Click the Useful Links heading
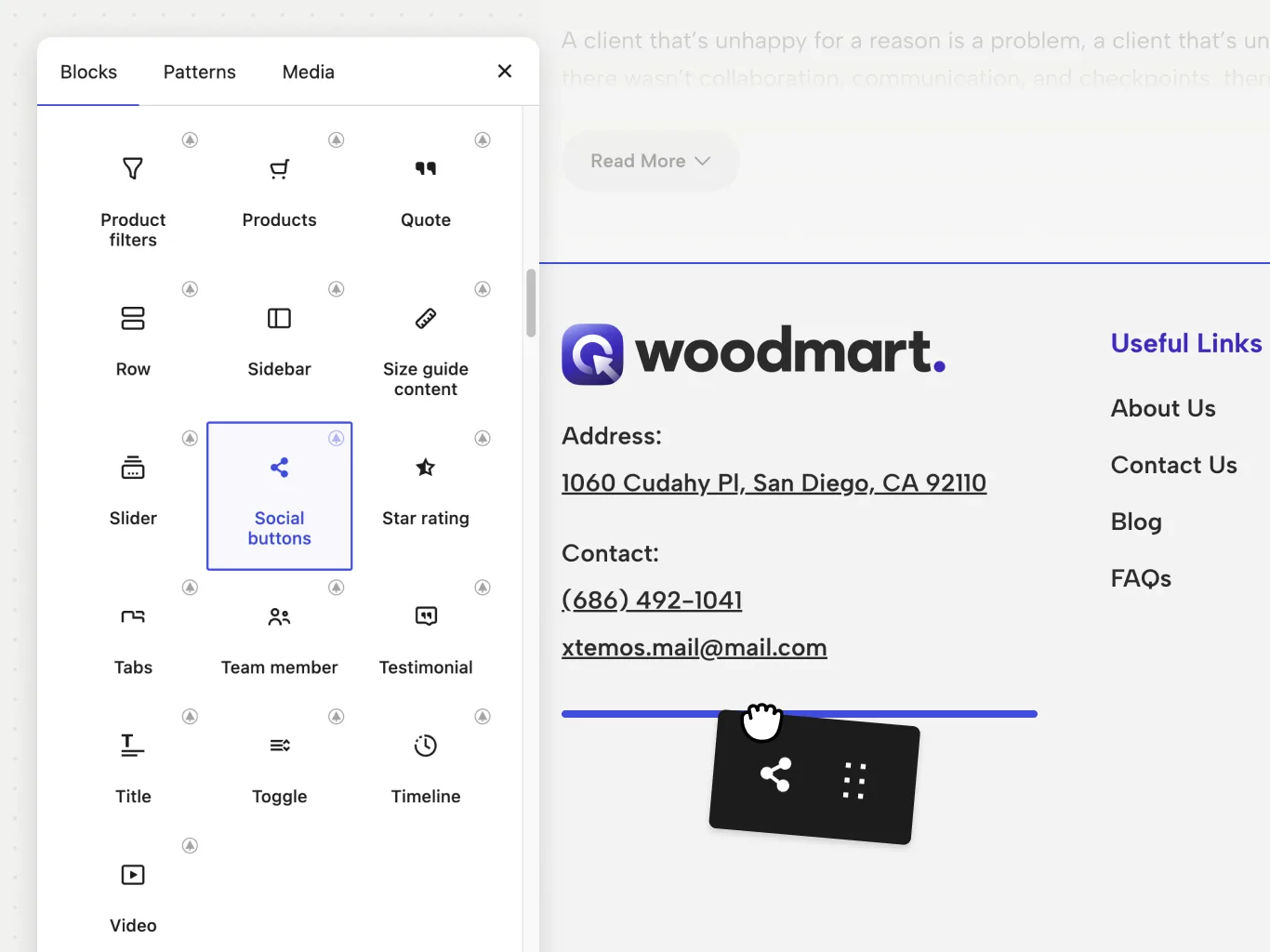 (1186, 343)
